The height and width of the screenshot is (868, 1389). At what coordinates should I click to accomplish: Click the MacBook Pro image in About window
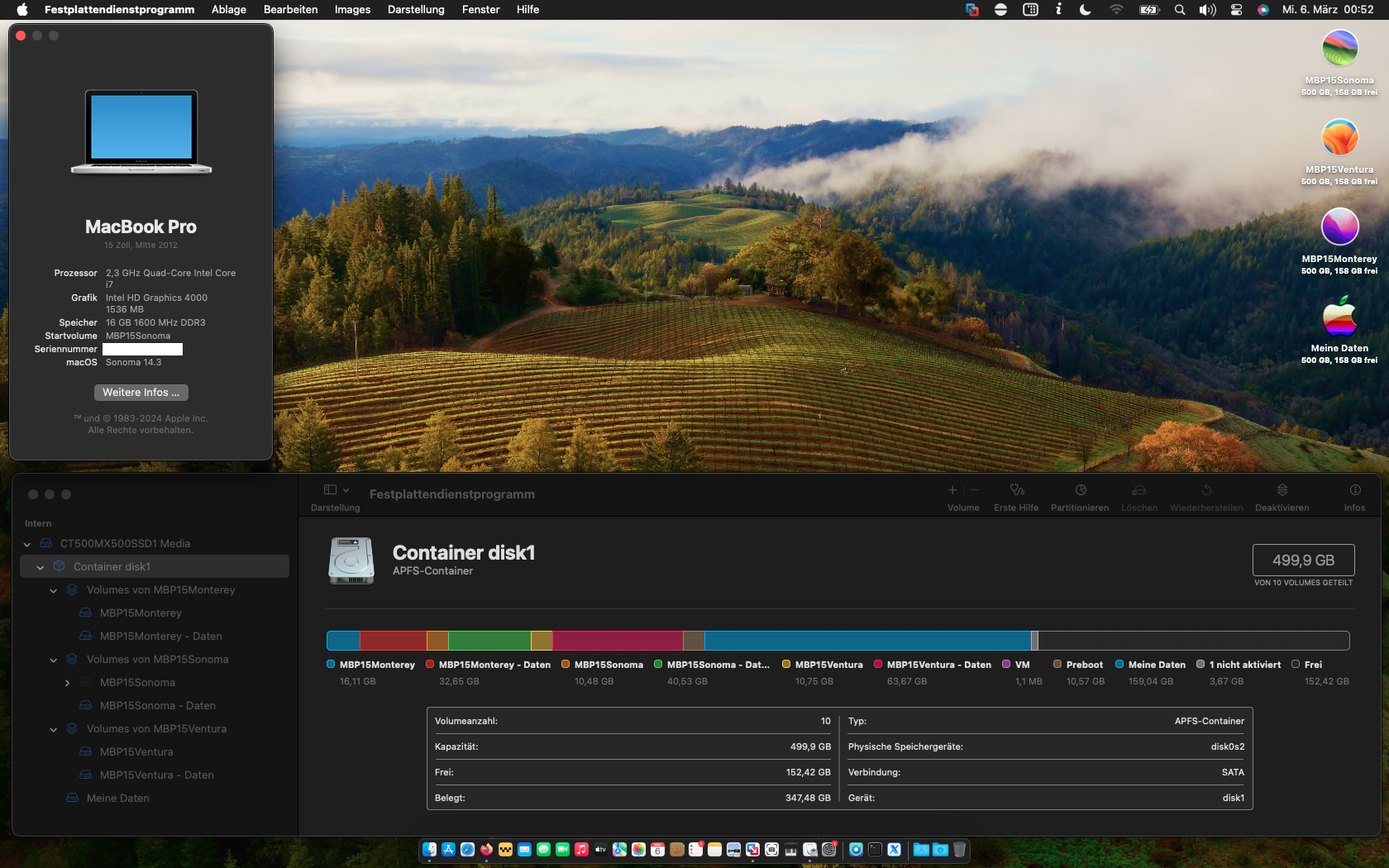pyautogui.click(x=141, y=132)
